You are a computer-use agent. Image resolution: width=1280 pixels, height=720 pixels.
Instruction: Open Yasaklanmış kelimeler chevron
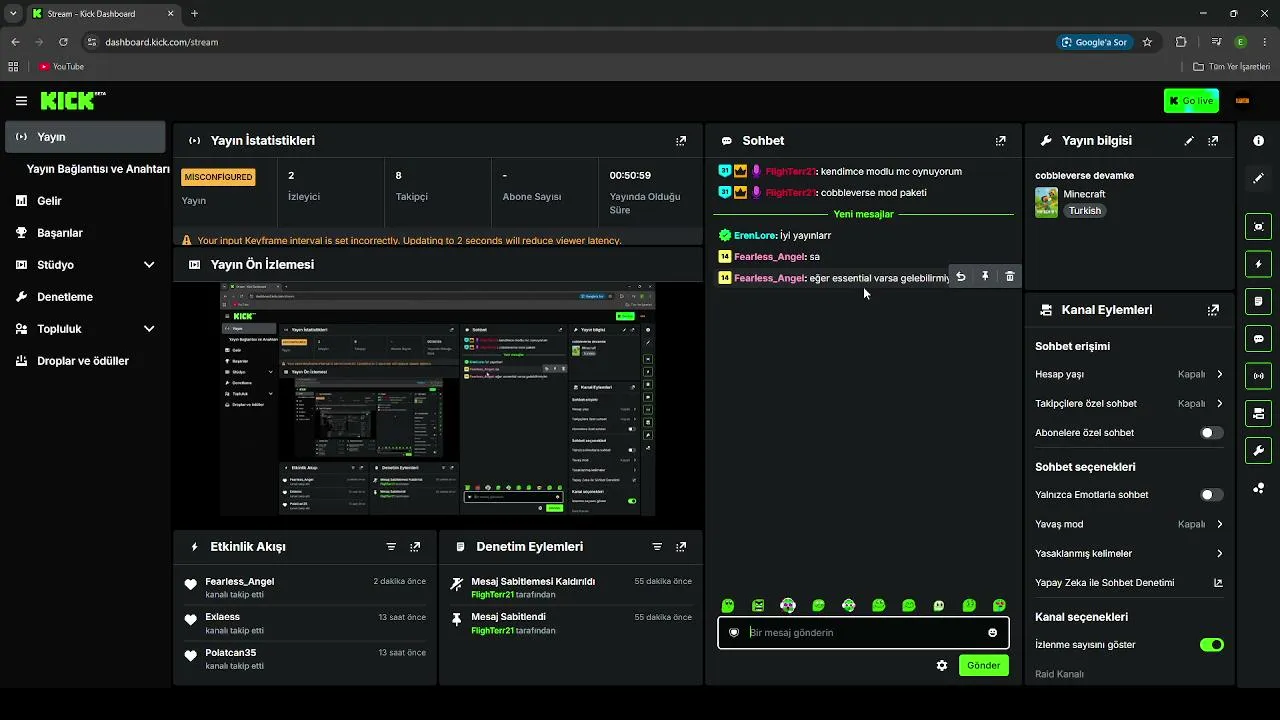point(1219,554)
